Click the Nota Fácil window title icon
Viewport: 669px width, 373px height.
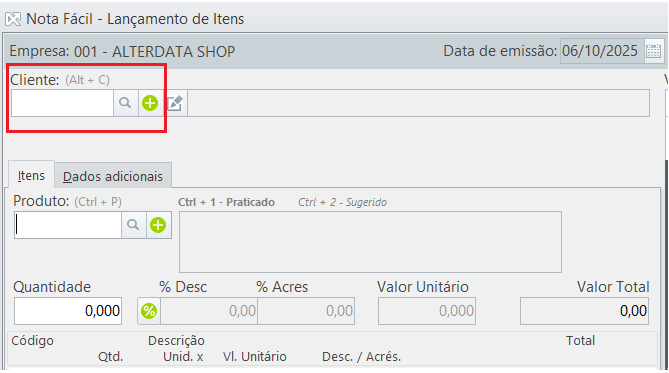(x=13, y=19)
